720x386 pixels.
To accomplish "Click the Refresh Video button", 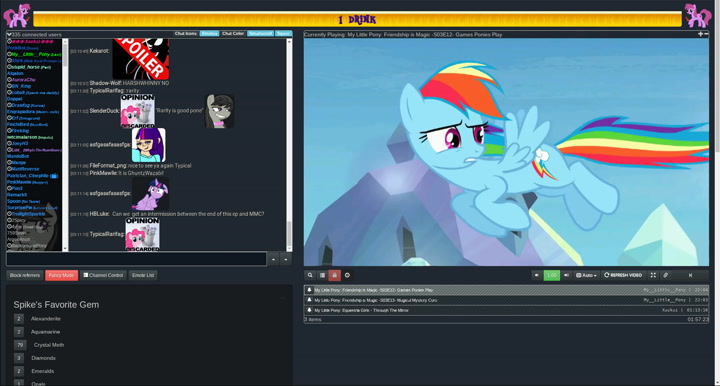I will 623,275.
